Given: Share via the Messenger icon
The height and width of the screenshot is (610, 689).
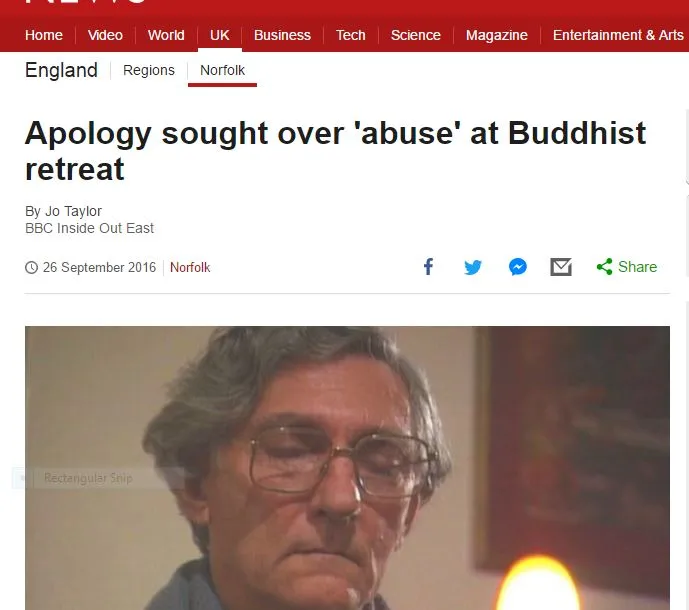Looking at the screenshot, I should click(518, 267).
